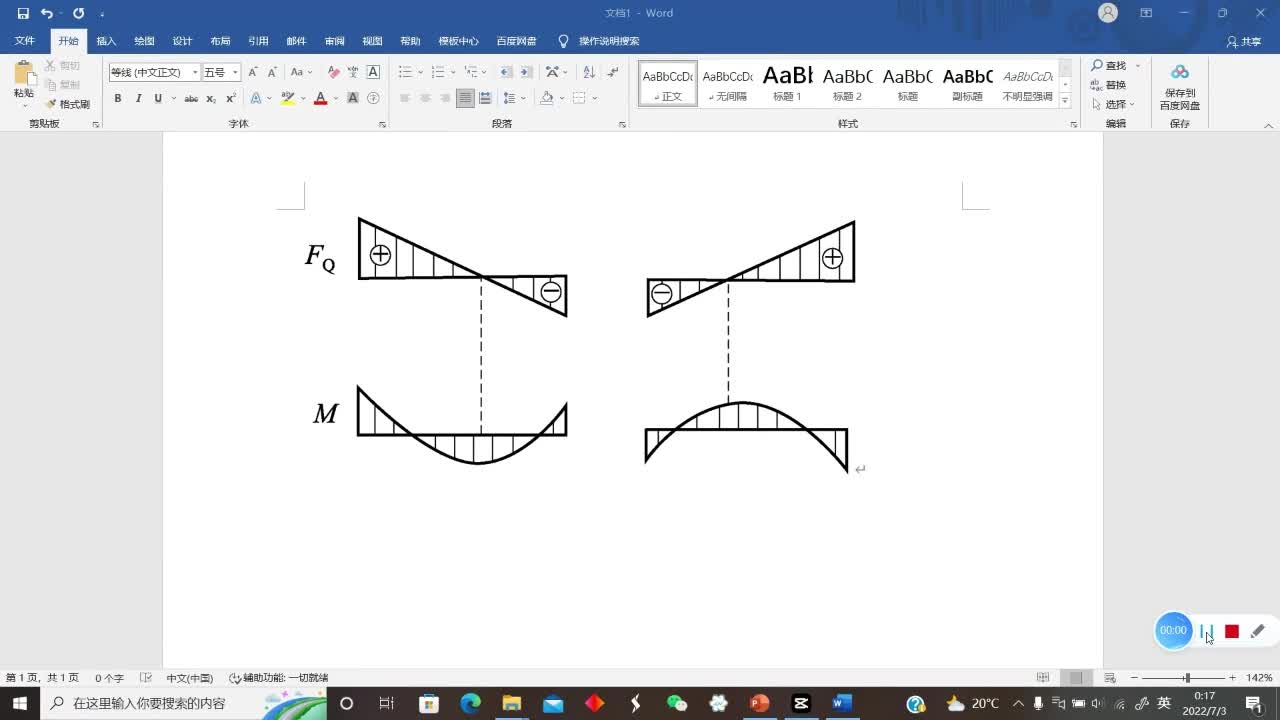Apply the yellow text highlight color

point(288,98)
